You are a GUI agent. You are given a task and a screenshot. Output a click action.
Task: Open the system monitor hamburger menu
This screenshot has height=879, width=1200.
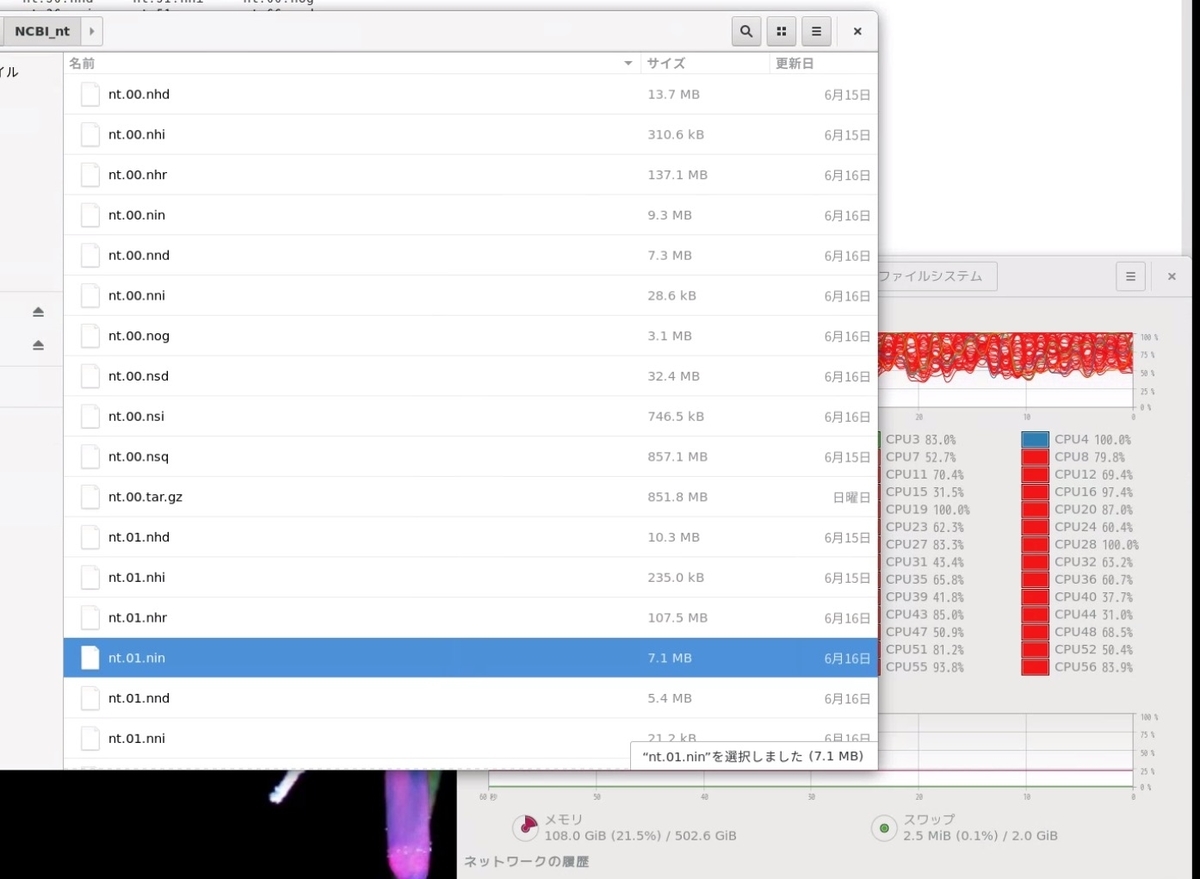click(1130, 276)
